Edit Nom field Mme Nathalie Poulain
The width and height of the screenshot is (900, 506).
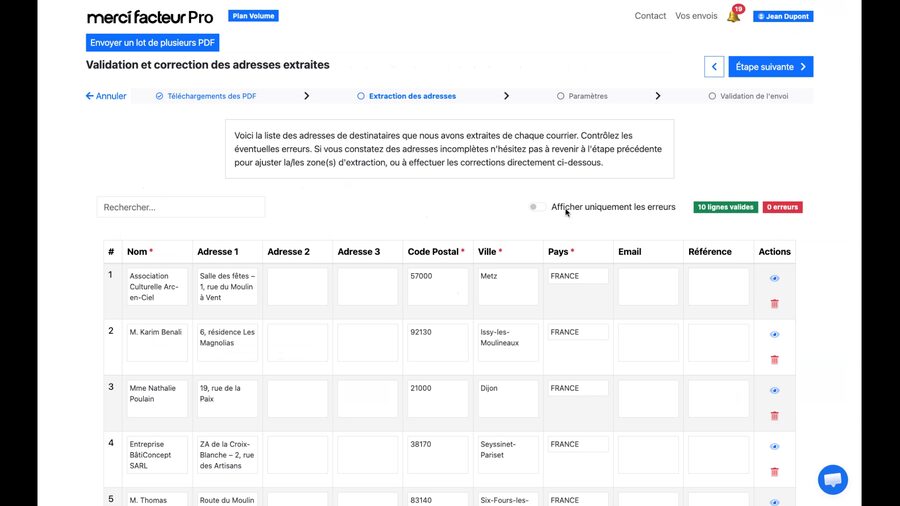coord(157,399)
